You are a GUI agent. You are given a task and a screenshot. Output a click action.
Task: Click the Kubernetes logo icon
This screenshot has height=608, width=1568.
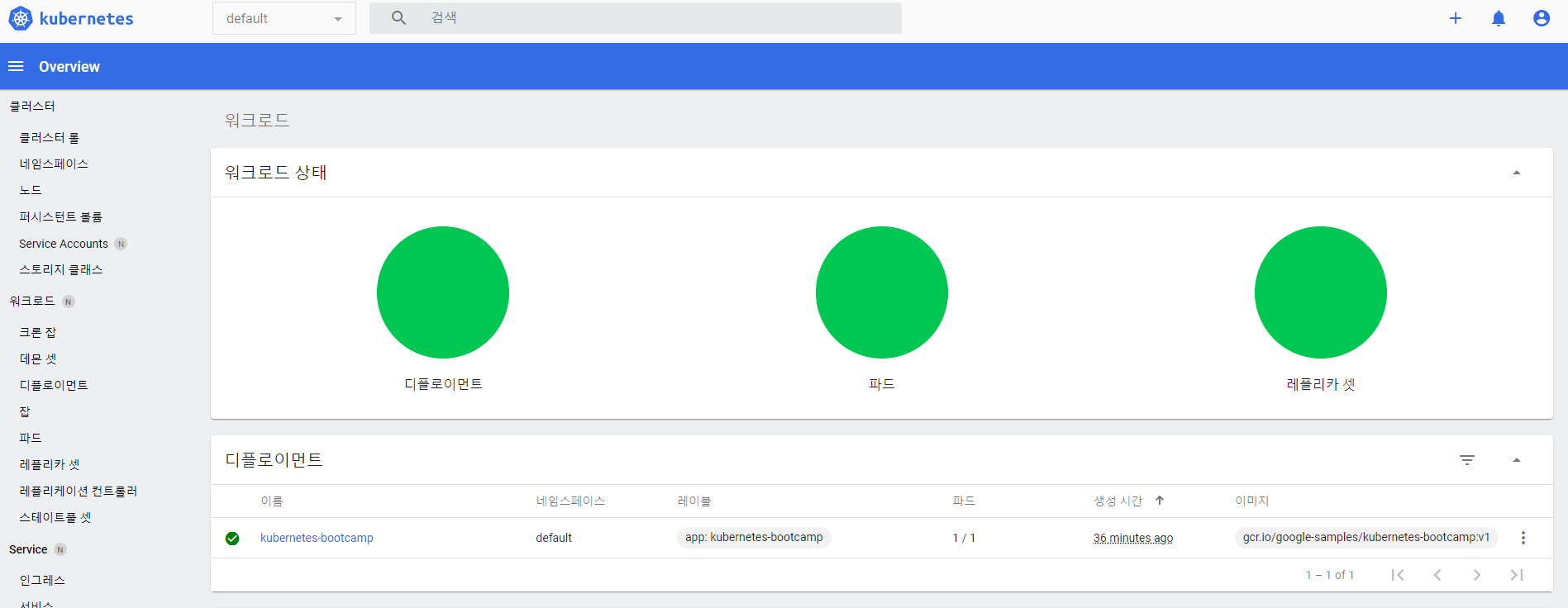click(20, 18)
